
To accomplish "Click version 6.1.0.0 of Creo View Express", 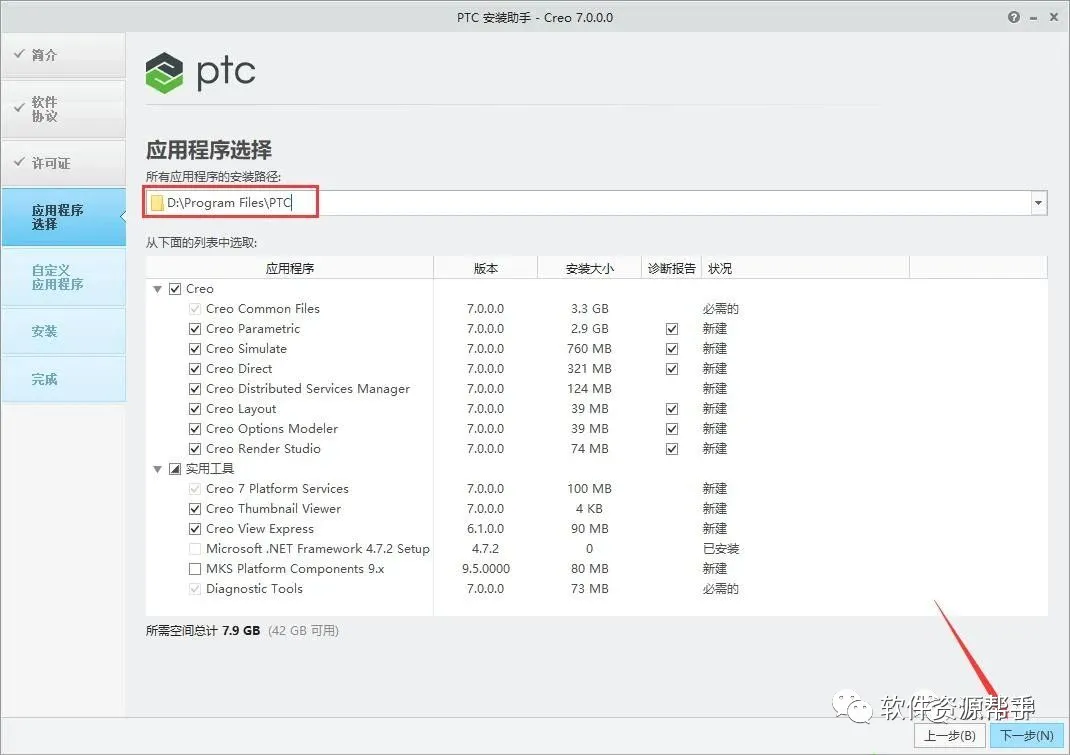I will [x=485, y=529].
